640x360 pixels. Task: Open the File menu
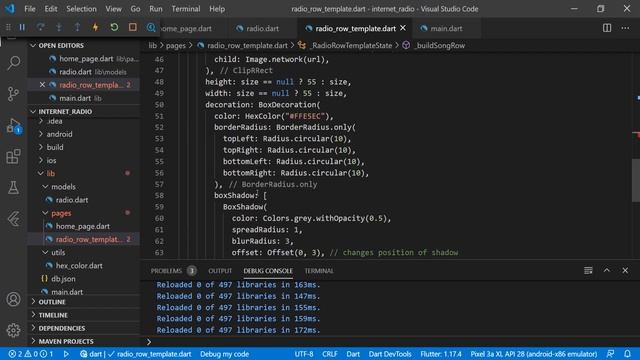tap(30, 9)
